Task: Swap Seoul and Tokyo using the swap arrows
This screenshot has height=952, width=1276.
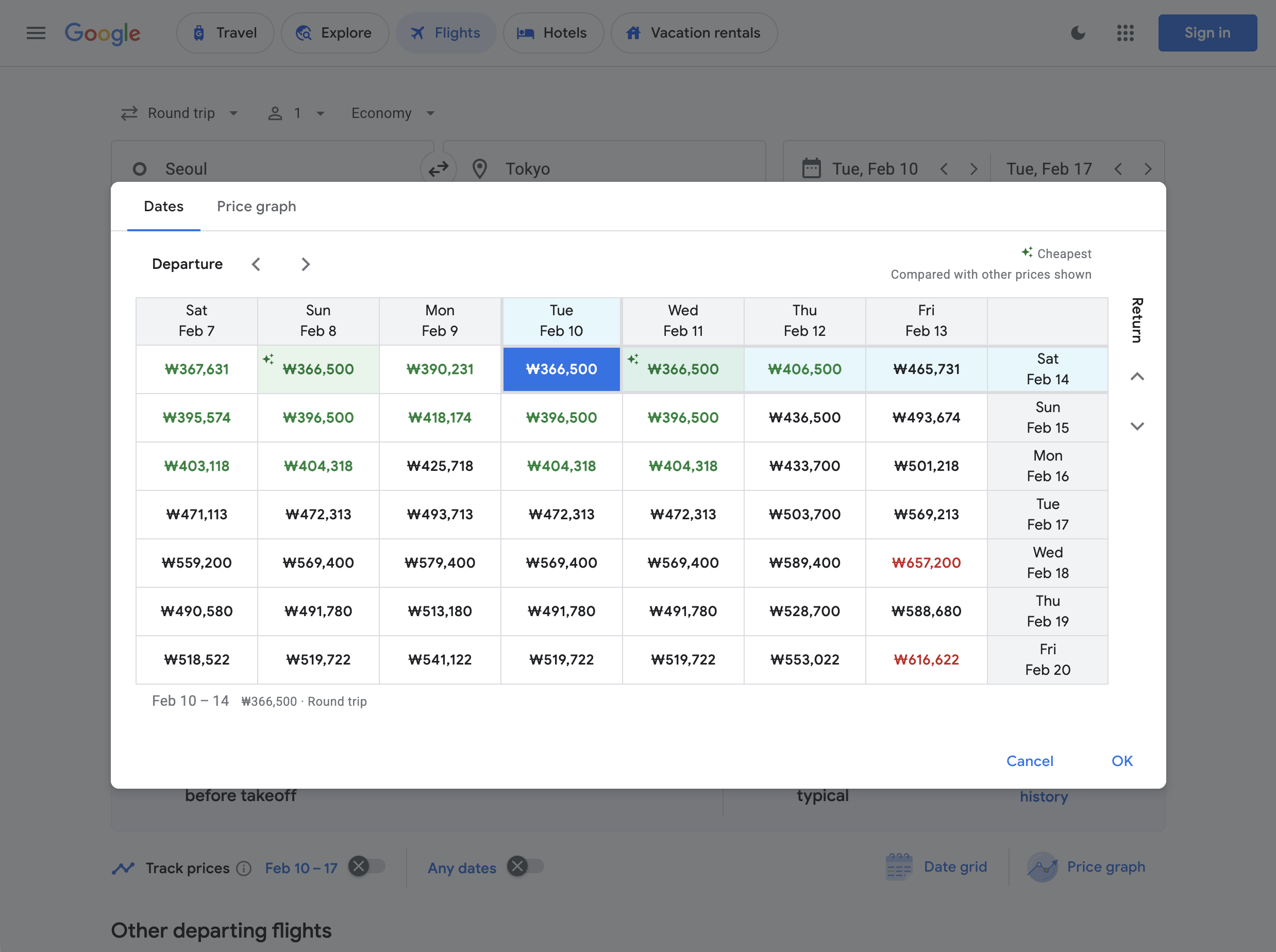Action: coord(439,168)
